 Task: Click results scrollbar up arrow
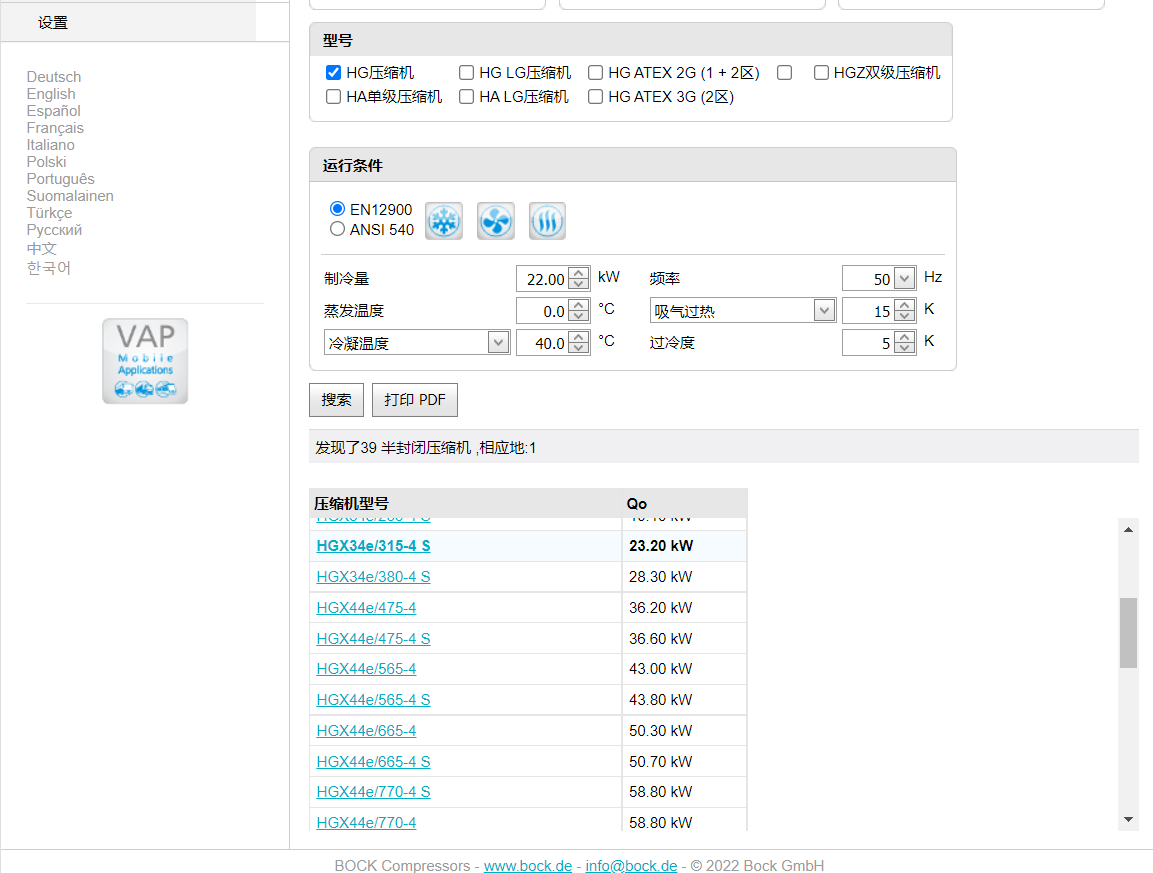pos(1128,530)
